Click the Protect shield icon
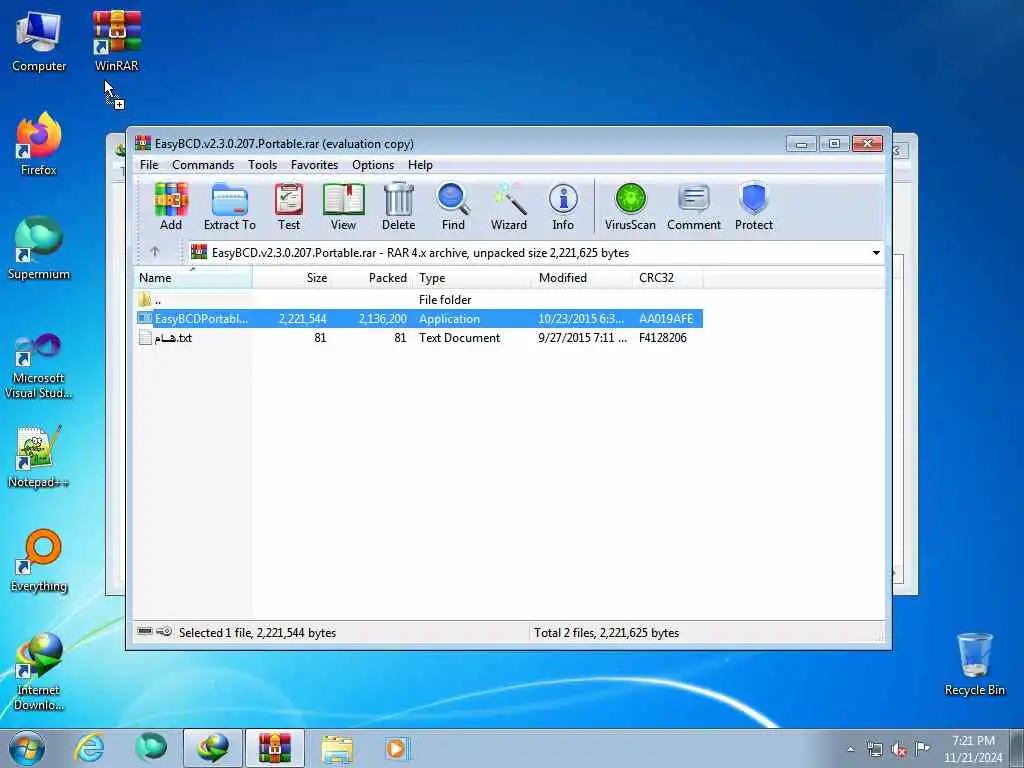Image resolution: width=1024 pixels, height=768 pixels. click(x=754, y=206)
